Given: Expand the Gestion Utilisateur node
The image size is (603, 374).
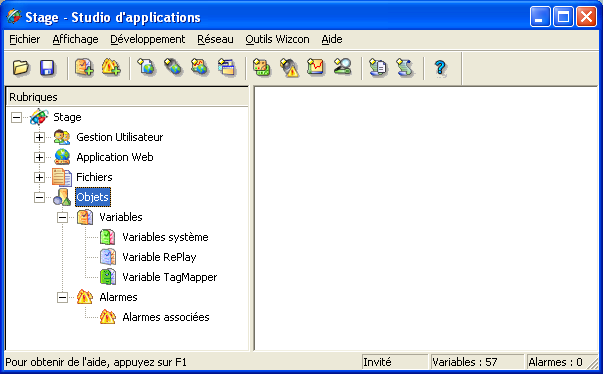Looking at the screenshot, I should coord(39,137).
